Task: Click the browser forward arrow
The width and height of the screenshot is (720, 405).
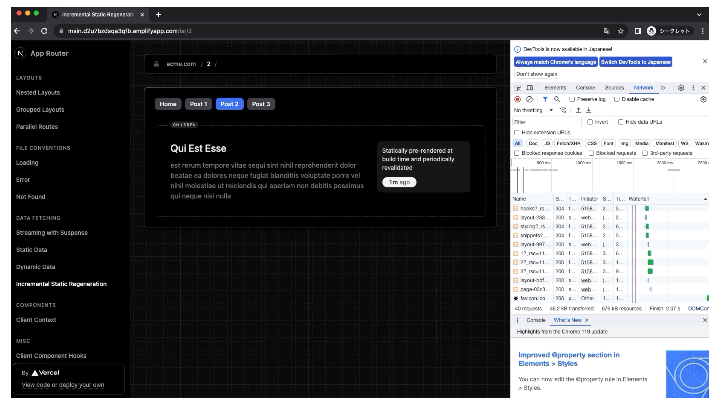Action: (31, 31)
